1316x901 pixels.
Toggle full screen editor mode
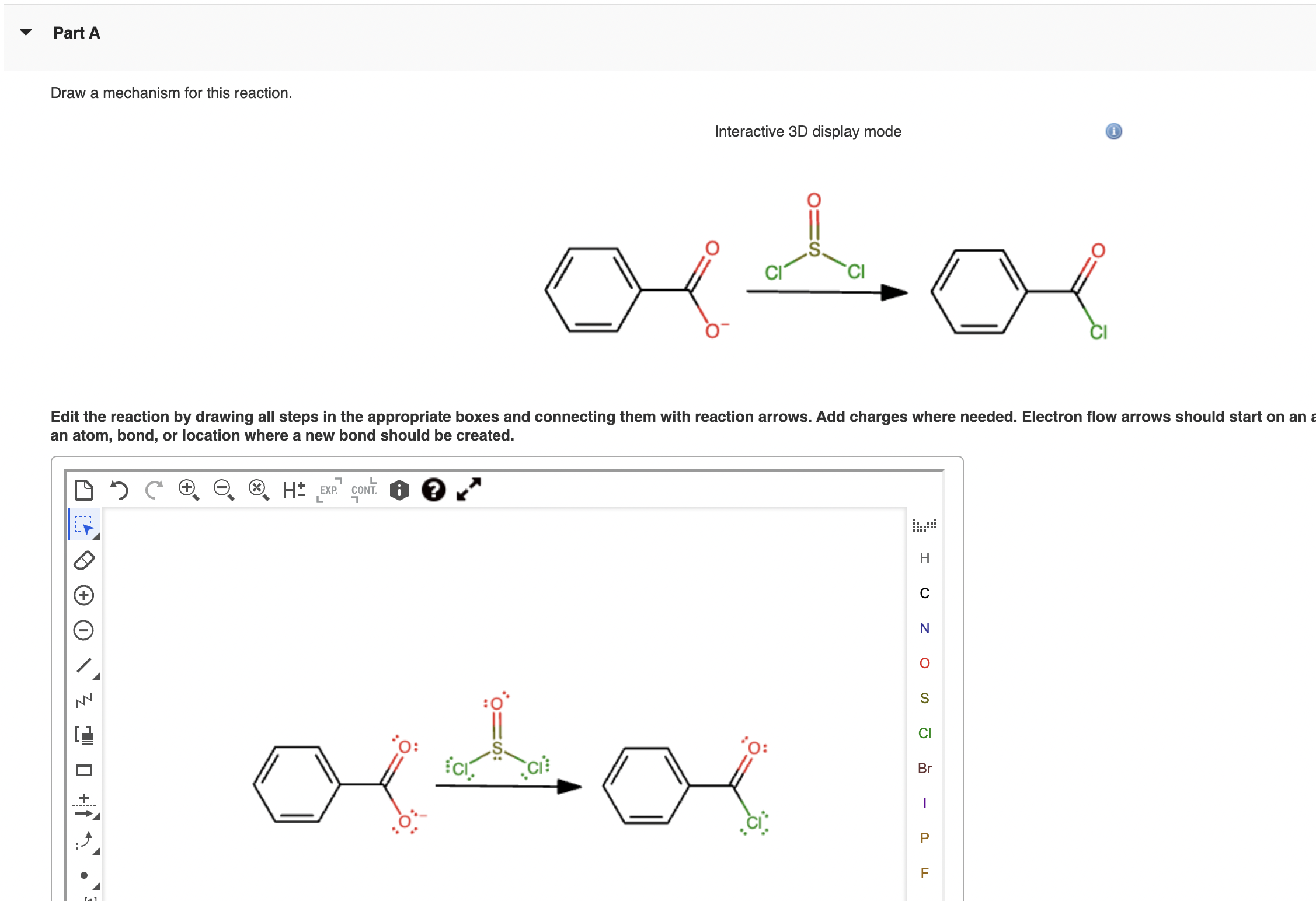tap(469, 489)
